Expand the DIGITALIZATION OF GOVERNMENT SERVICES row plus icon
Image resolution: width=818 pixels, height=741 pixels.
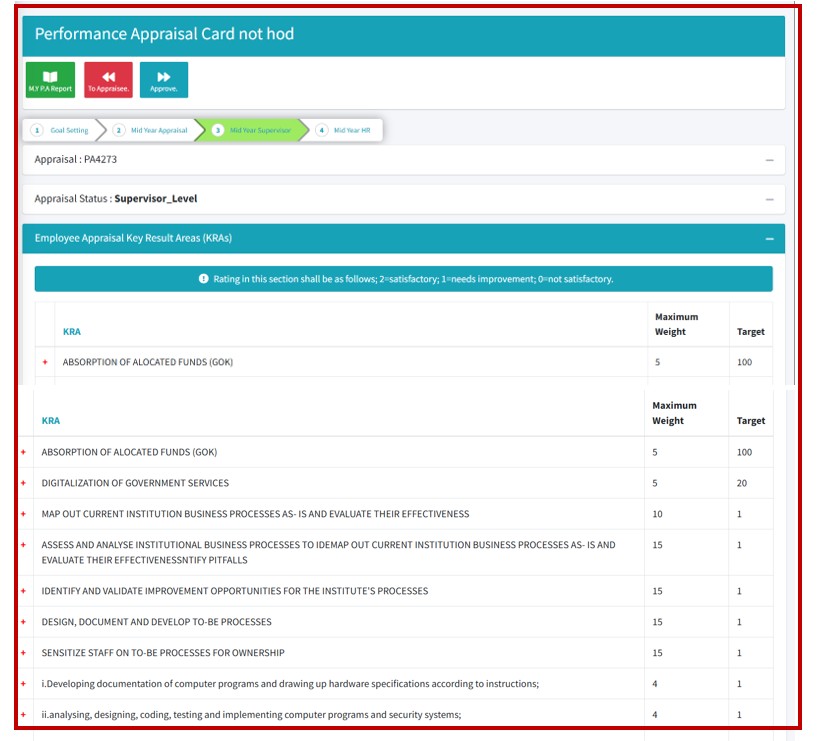(x=24, y=483)
